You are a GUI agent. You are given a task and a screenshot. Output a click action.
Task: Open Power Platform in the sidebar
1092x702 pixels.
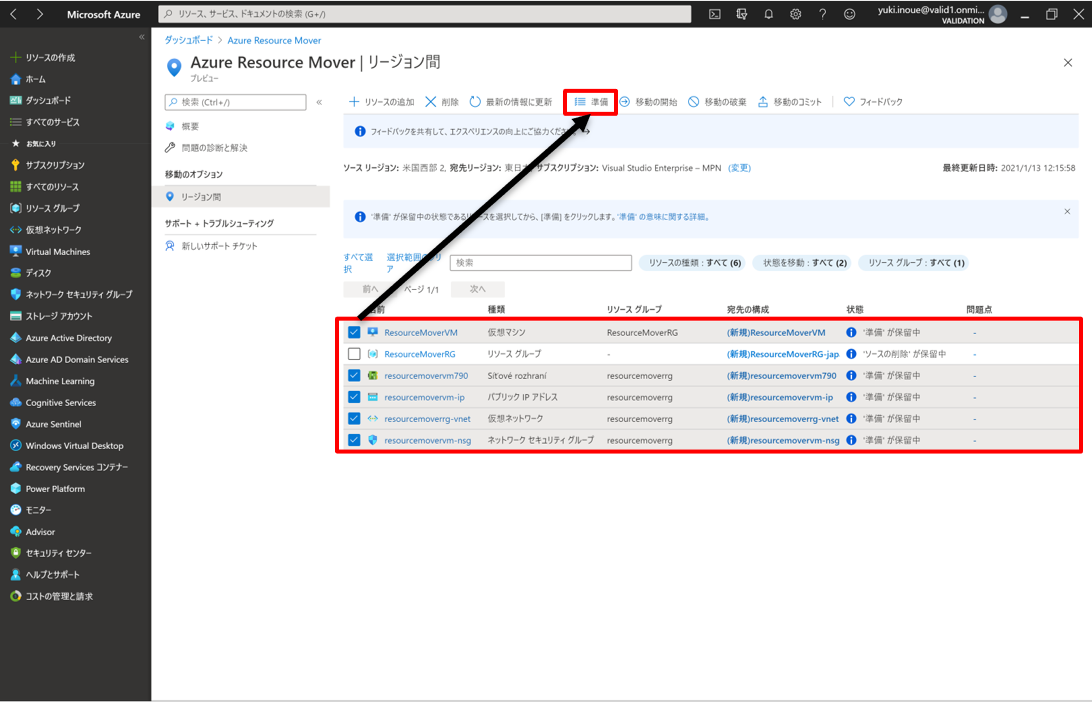(x=47, y=489)
